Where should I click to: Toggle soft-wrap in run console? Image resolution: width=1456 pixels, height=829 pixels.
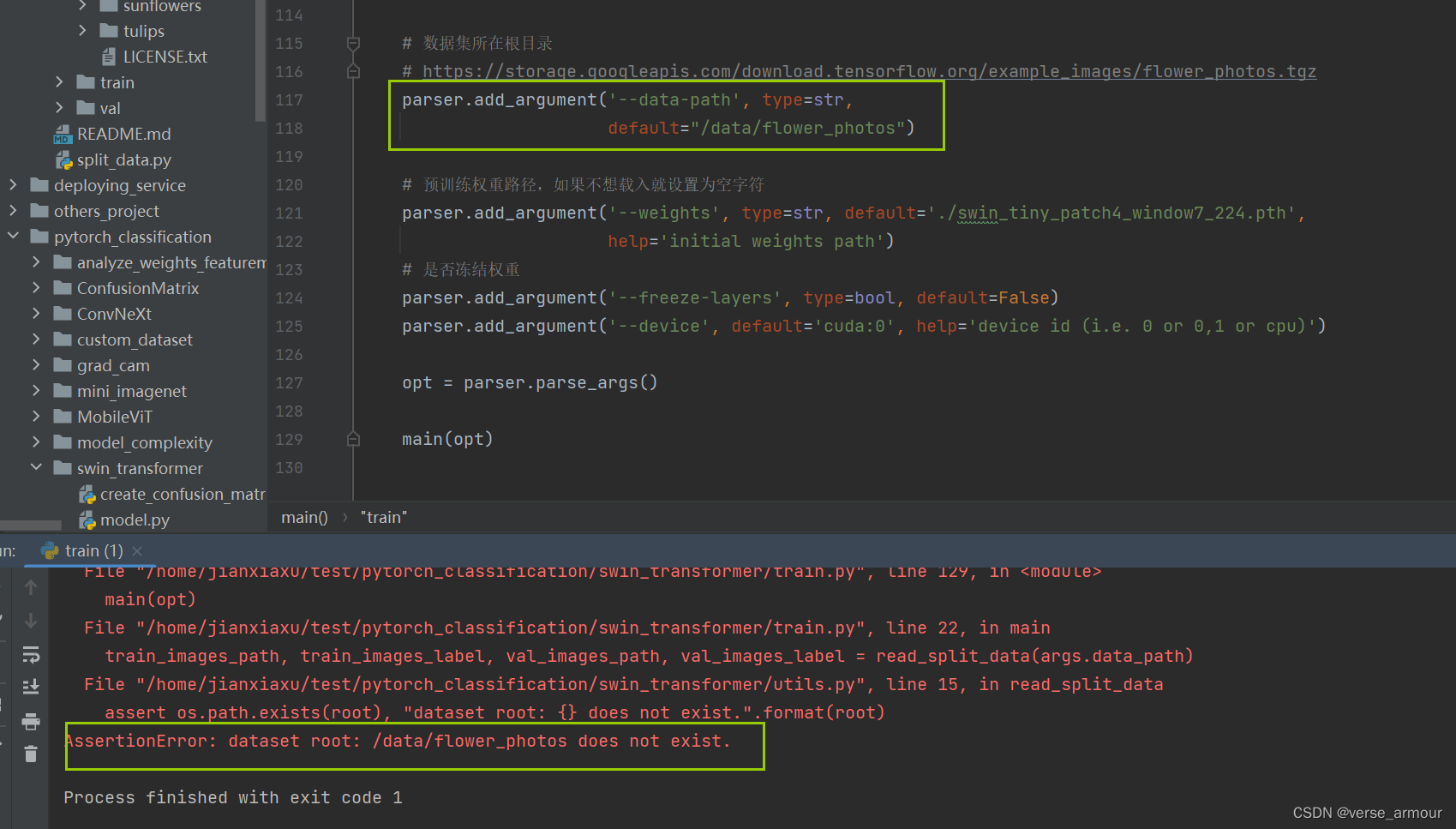pos(31,654)
